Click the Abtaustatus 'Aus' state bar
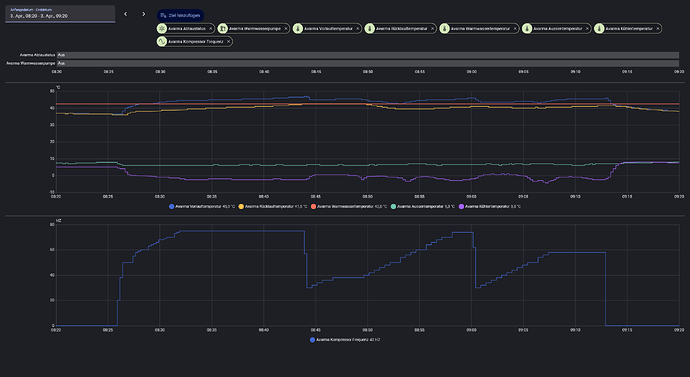The image size is (690, 377). click(368, 55)
